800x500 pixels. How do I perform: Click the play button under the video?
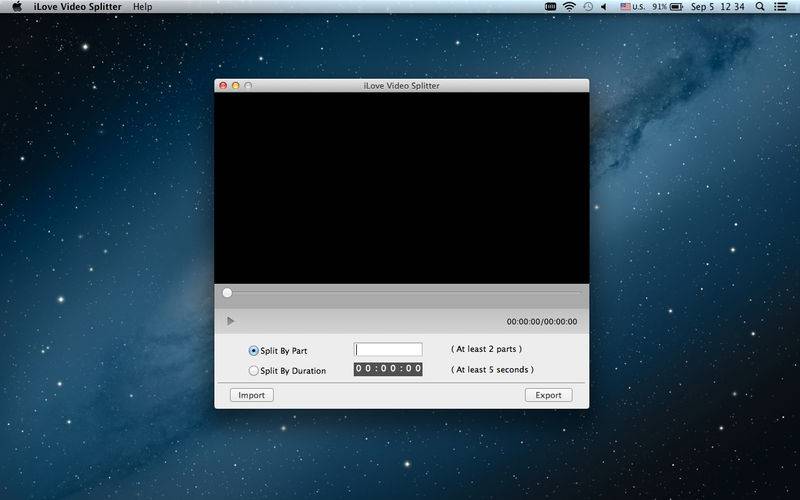coord(230,321)
